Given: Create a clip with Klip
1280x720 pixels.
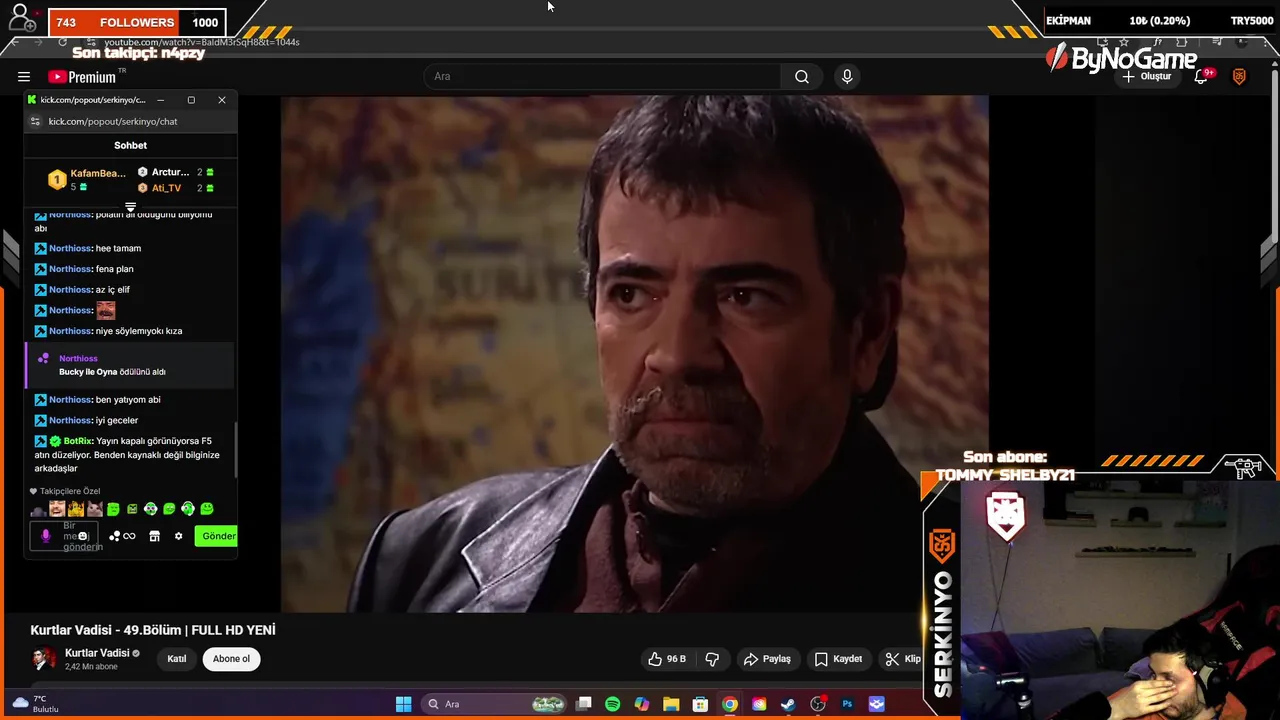Looking at the screenshot, I should click(x=902, y=659).
